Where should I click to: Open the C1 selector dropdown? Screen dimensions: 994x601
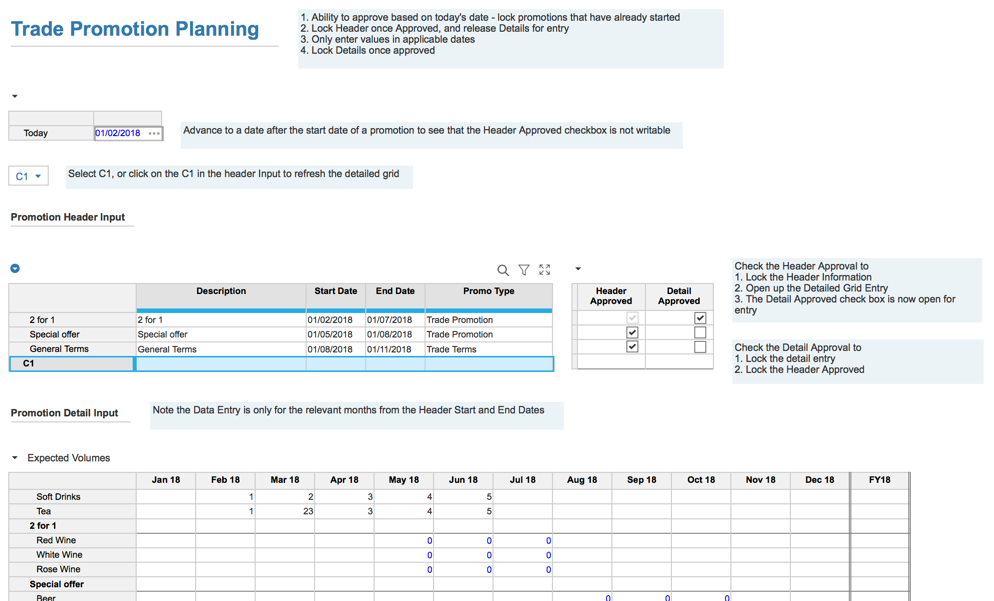pos(28,174)
